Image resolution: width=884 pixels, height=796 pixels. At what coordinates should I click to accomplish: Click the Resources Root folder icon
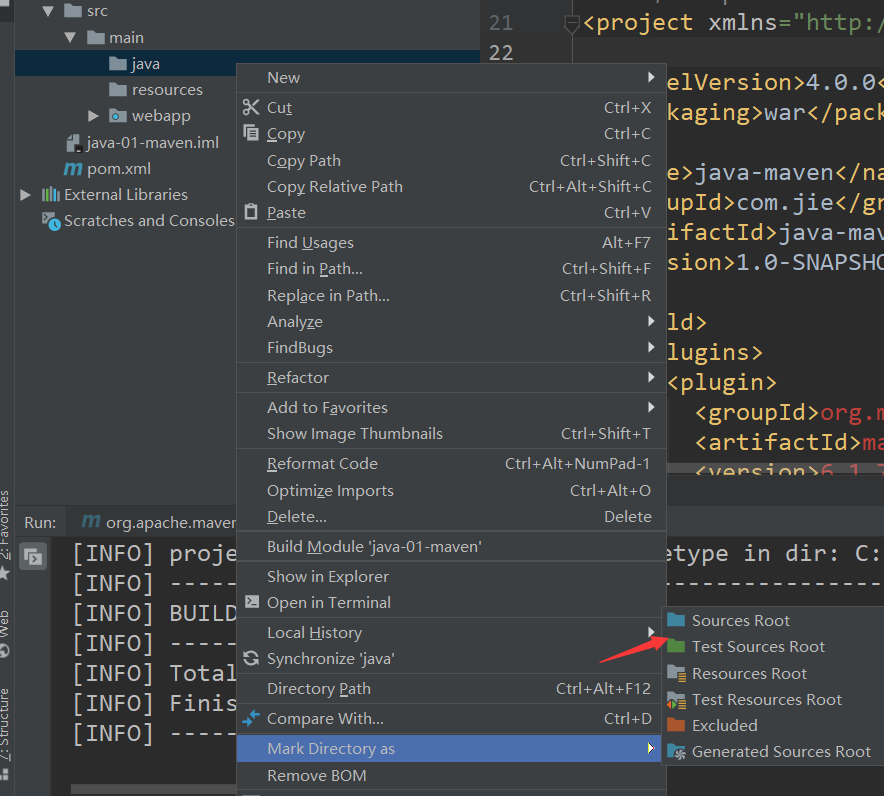[x=676, y=674]
